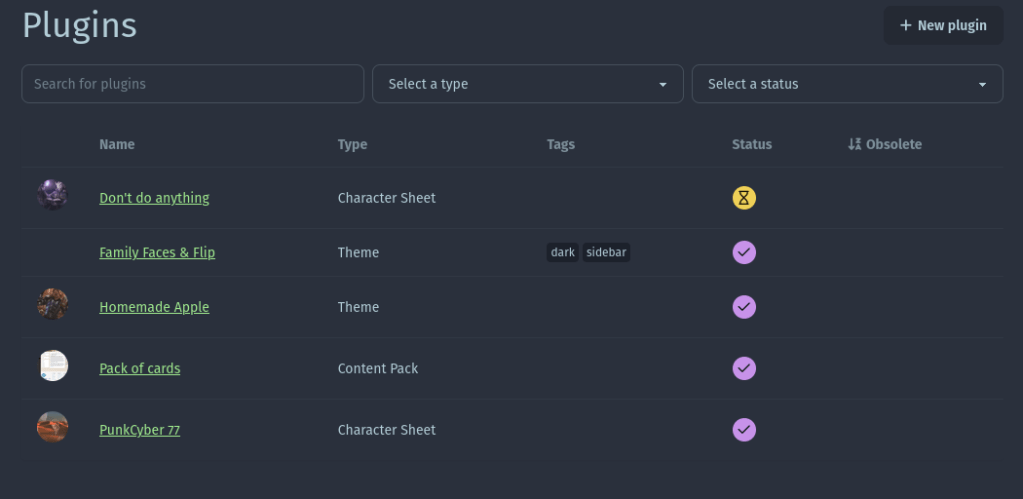Click the PunkCyber 77 avatar thumbnail
Image resolution: width=1023 pixels, height=499 pixels.
(52, 427)
